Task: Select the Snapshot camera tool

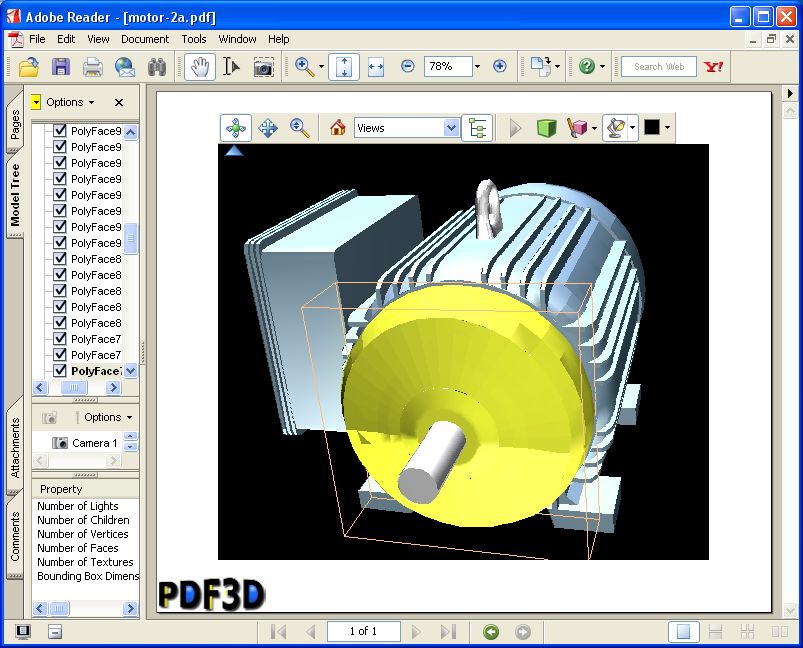Action: 263,67
